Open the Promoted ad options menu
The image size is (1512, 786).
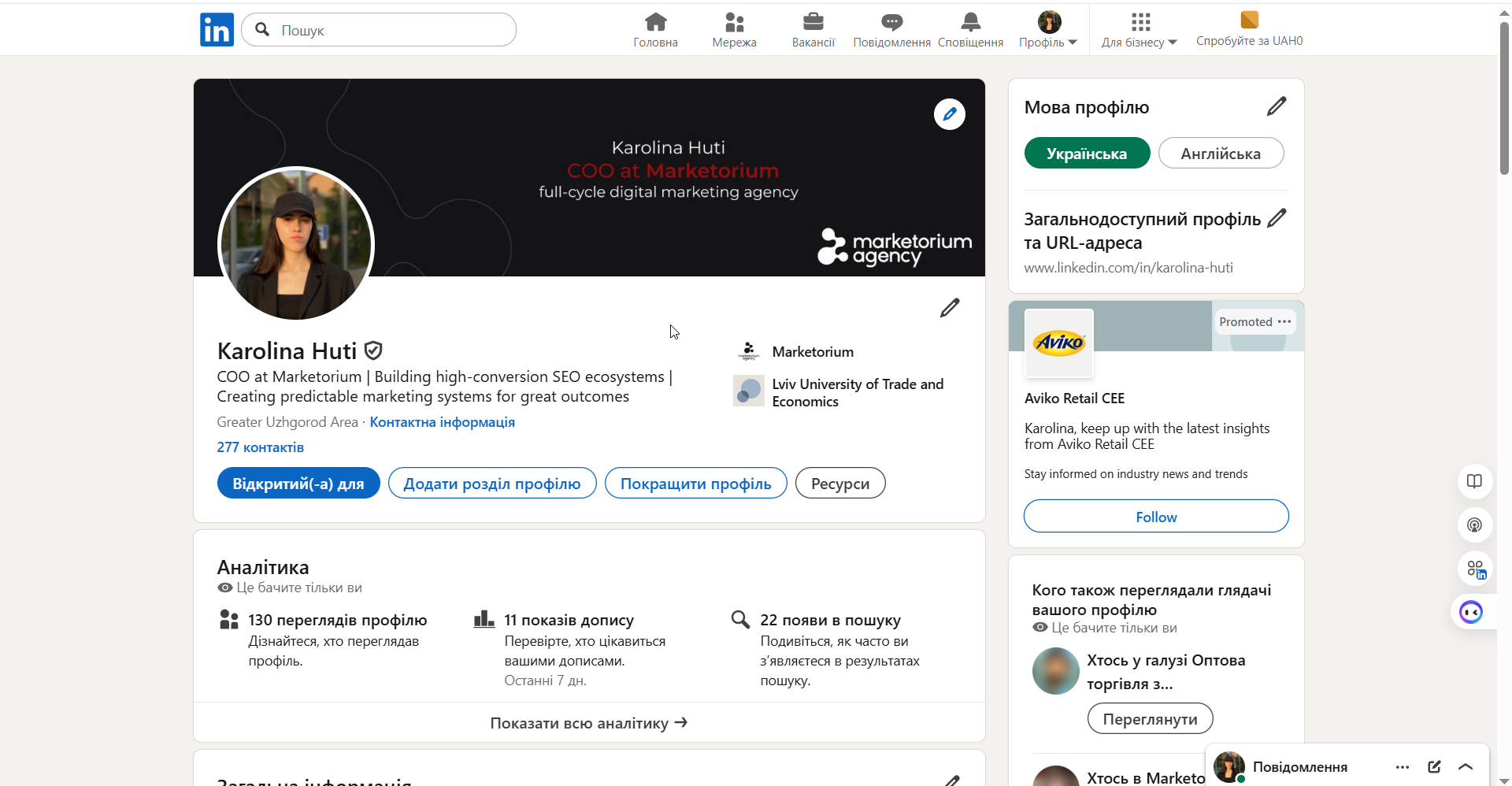1284,321
